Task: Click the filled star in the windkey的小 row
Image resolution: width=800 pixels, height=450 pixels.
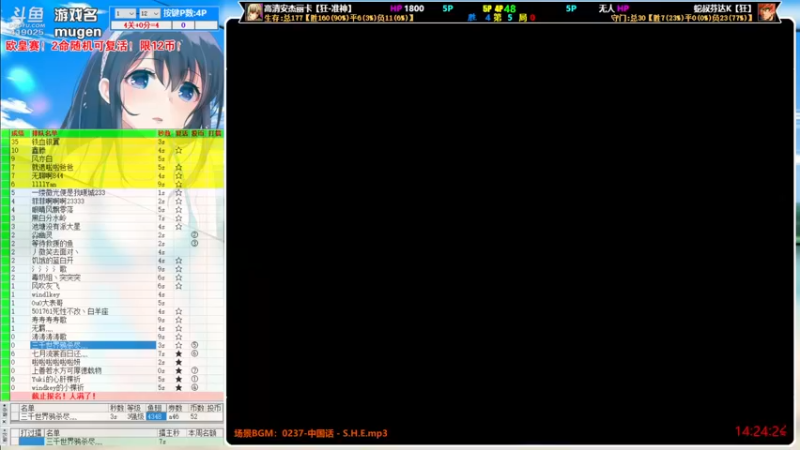Action: [179, 388]
